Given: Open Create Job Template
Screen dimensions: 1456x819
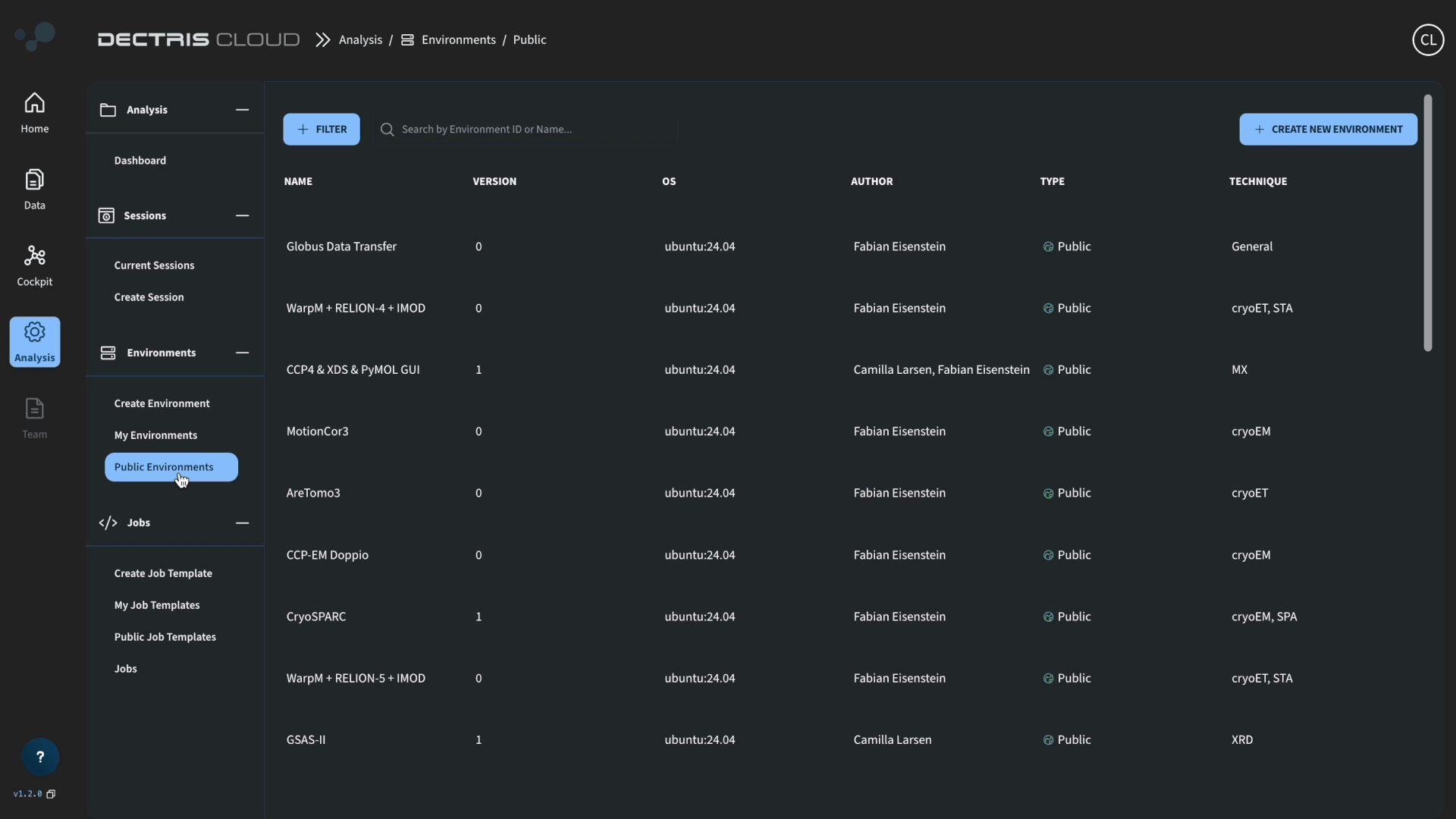Looking at the screenshot, I should (163, 573).
